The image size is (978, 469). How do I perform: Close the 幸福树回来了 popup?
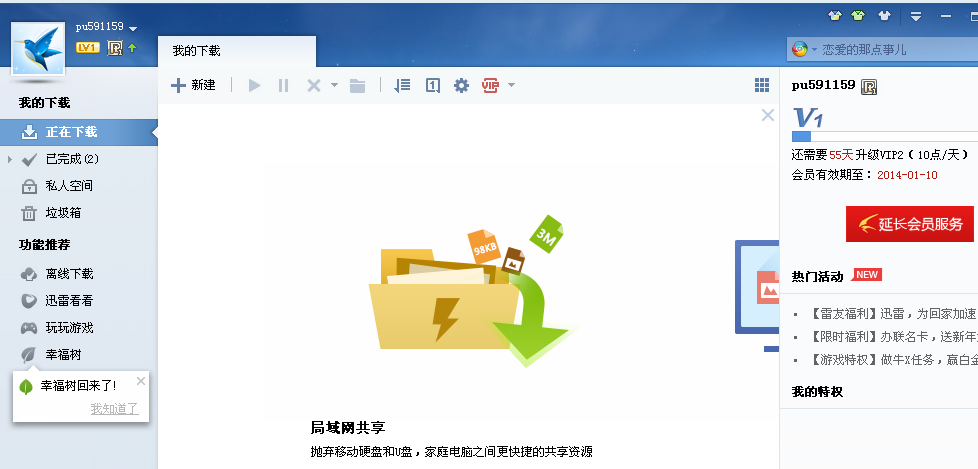point(141,381)
